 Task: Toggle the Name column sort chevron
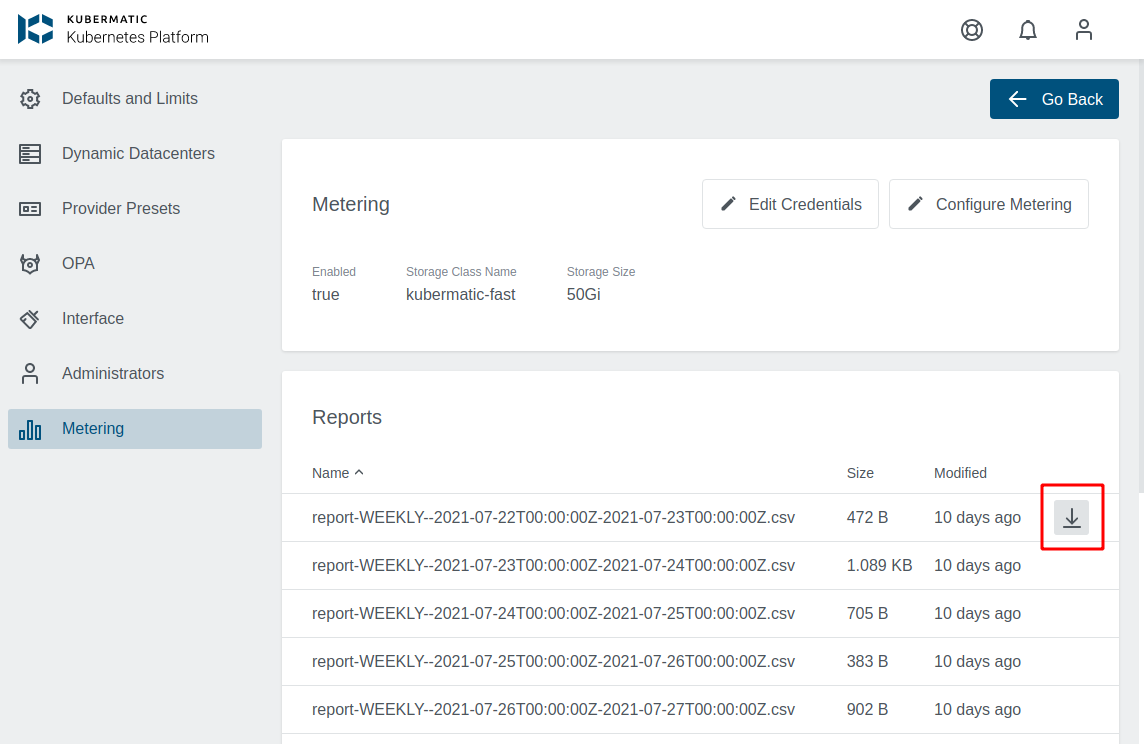point(360,472)
